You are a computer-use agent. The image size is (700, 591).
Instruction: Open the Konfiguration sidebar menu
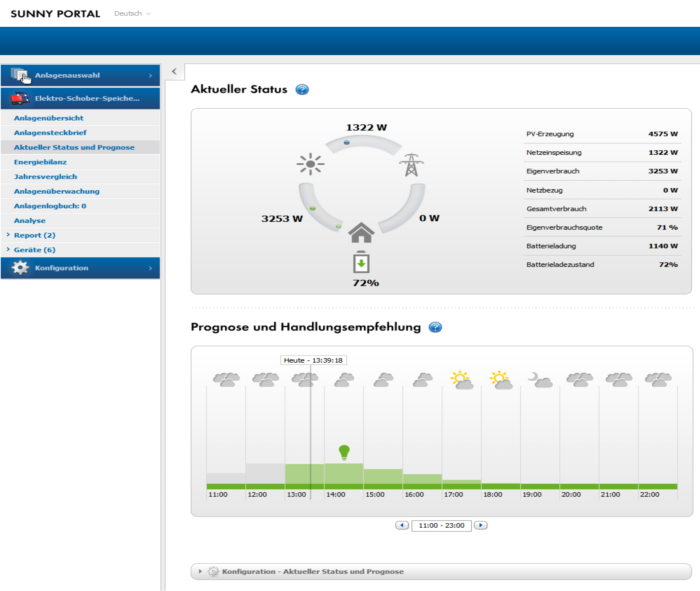coord(80,268)
